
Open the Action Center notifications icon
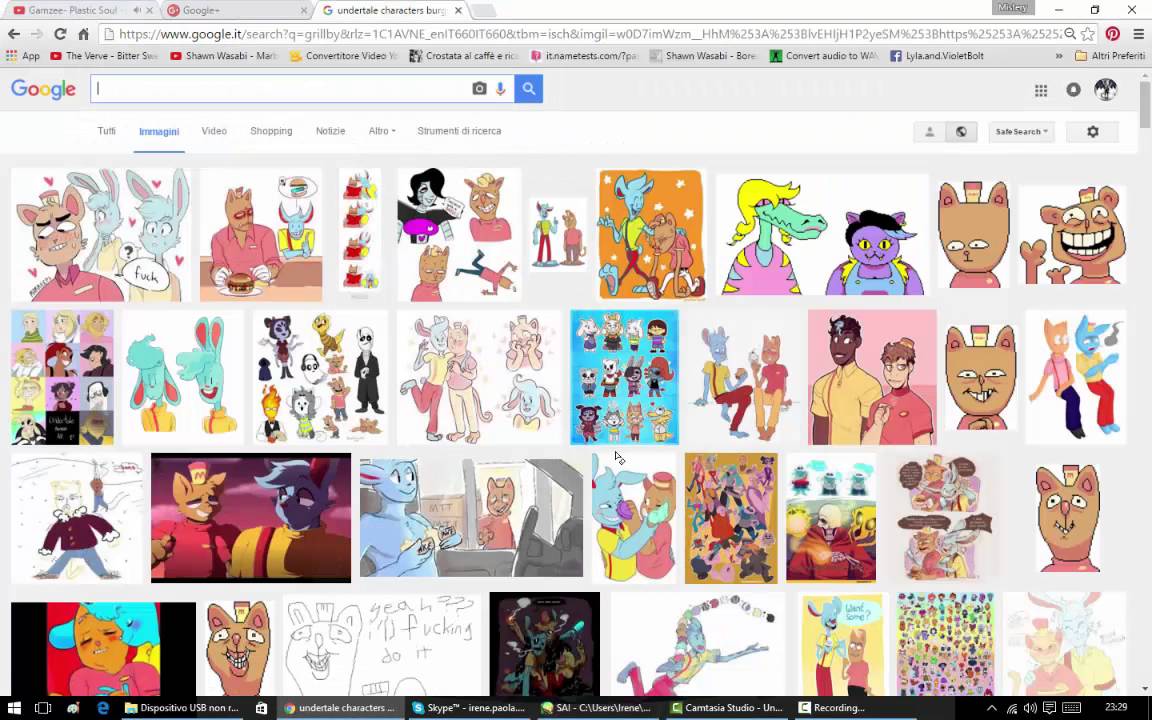tap(1049, 708)
